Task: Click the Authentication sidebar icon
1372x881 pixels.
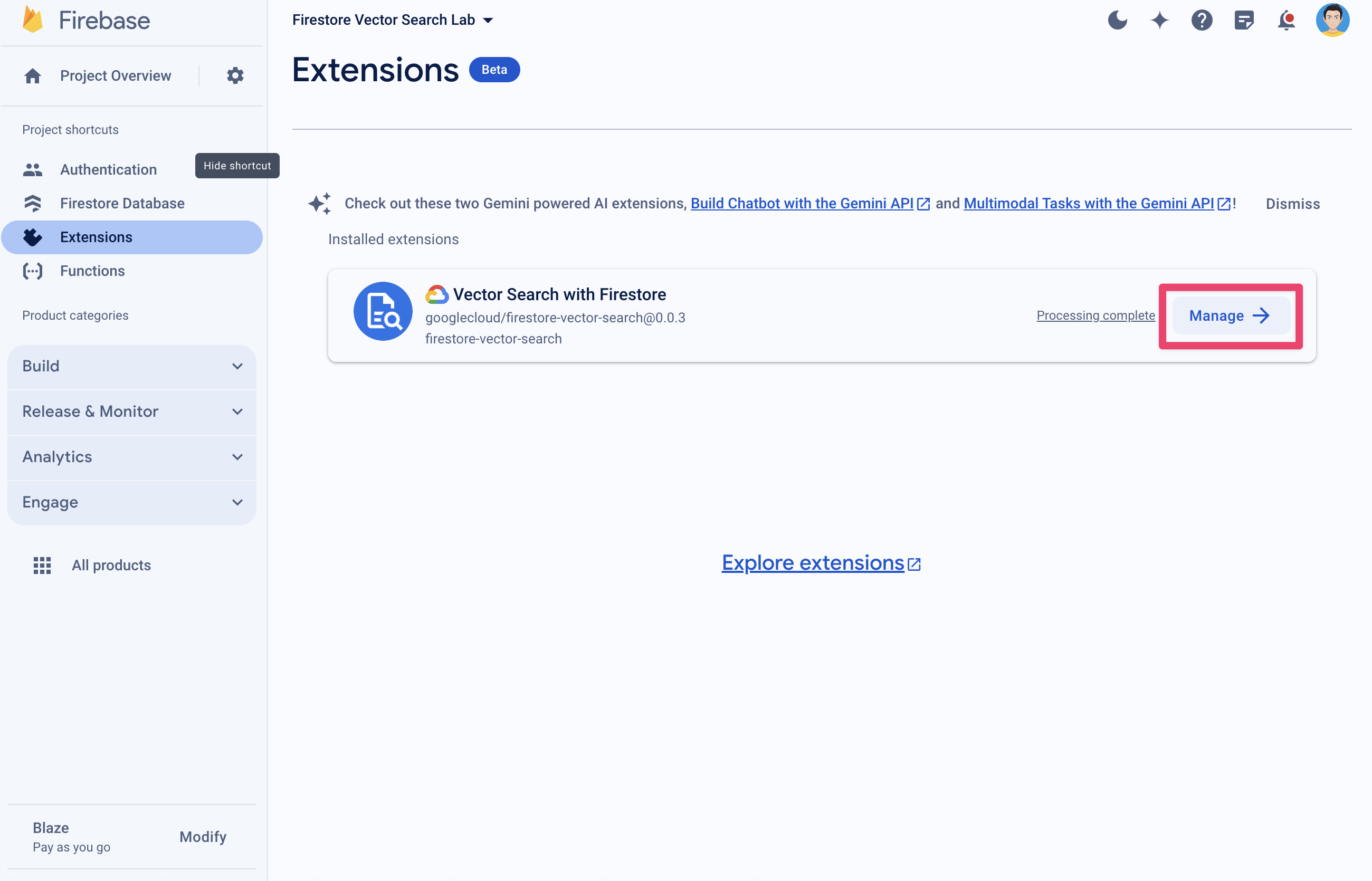Action: 33,168
